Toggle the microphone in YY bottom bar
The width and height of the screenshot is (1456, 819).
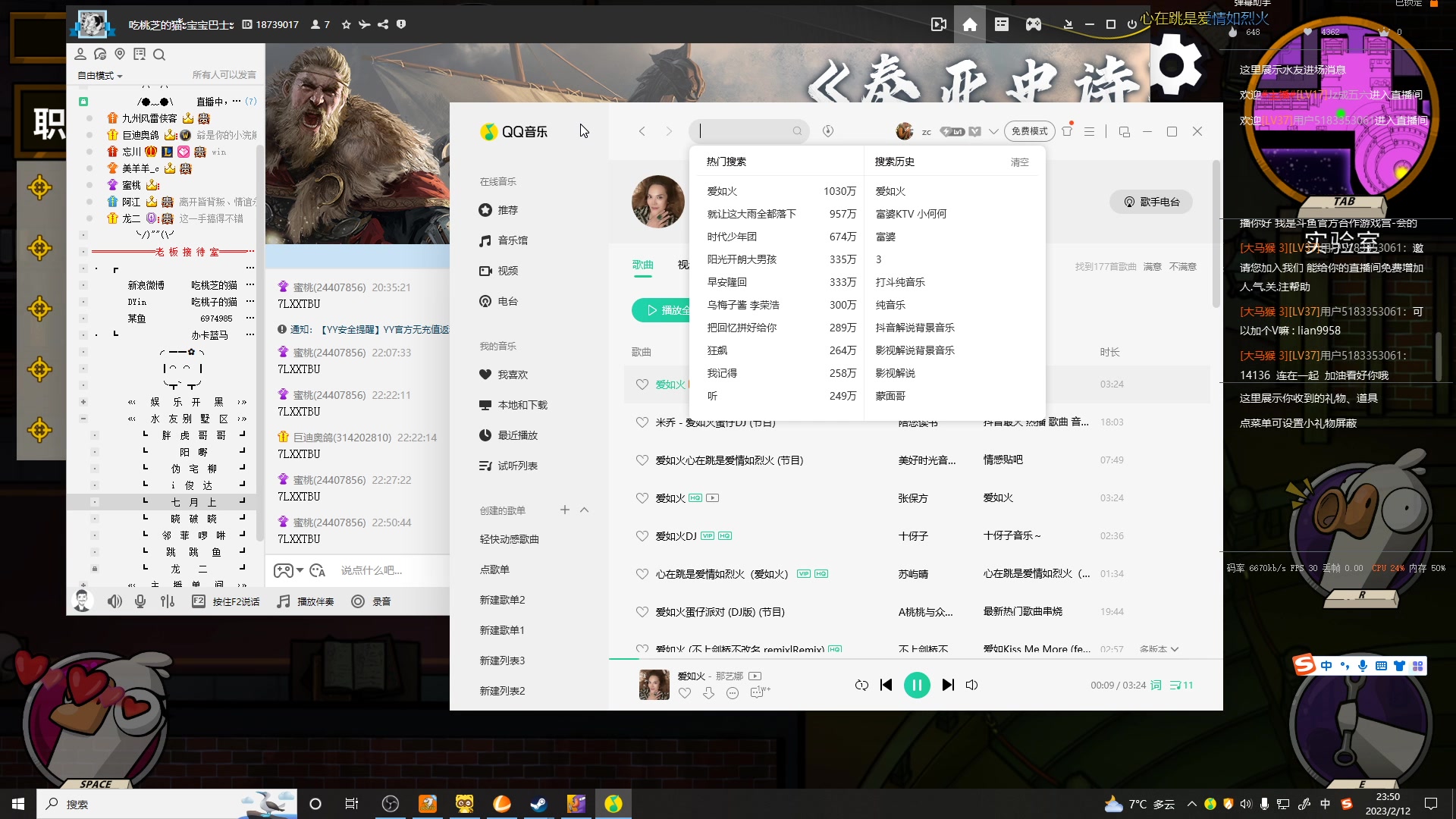[x=140, y=601]
